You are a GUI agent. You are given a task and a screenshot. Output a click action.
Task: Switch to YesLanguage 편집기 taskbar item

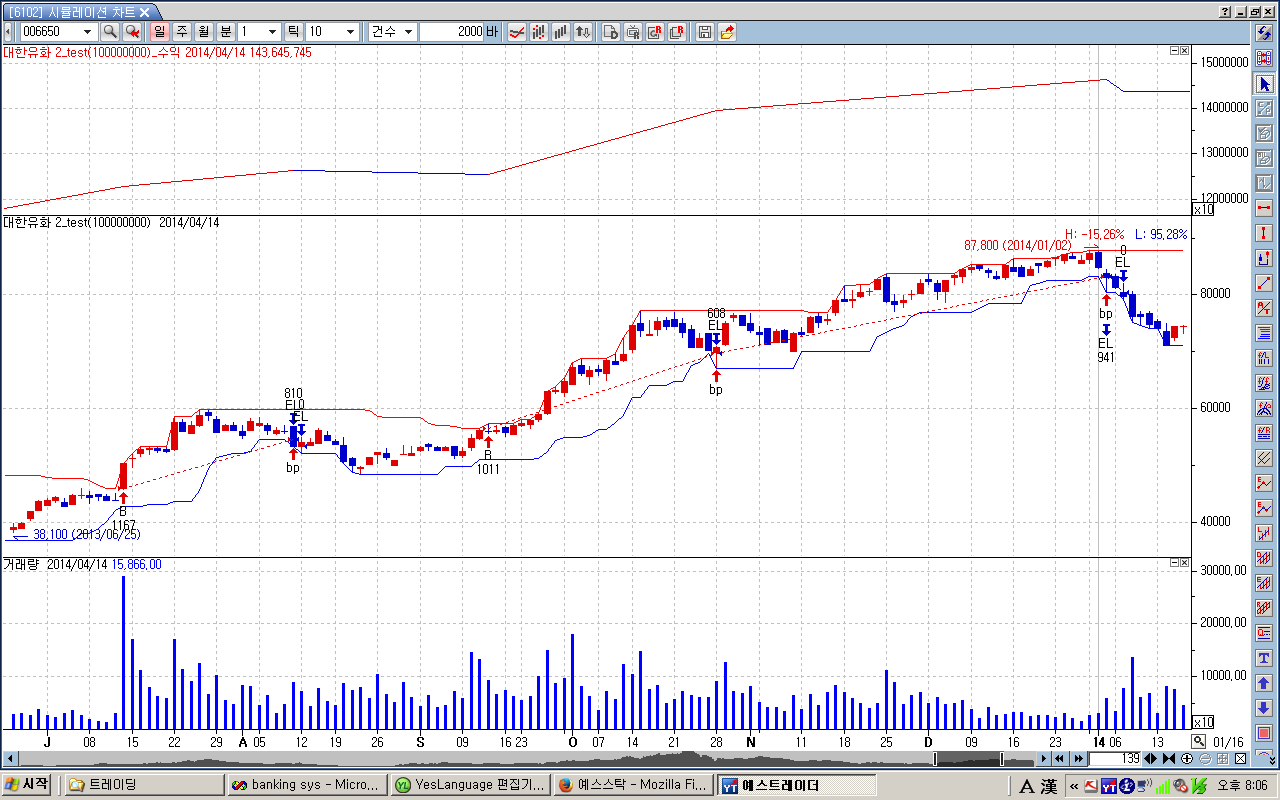pyautogui.click(x=470, y=785)
